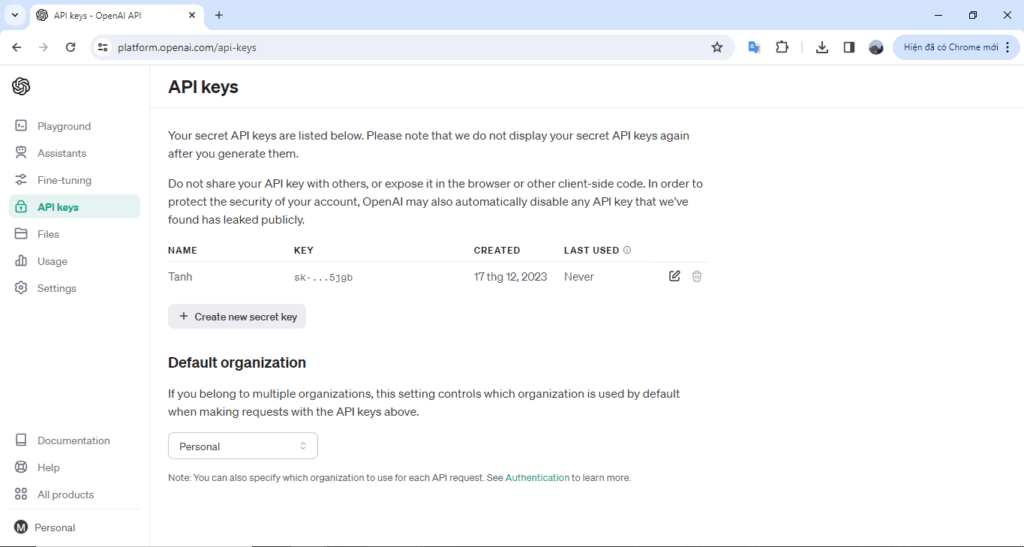Open Chrome downloads

point(822,47)
